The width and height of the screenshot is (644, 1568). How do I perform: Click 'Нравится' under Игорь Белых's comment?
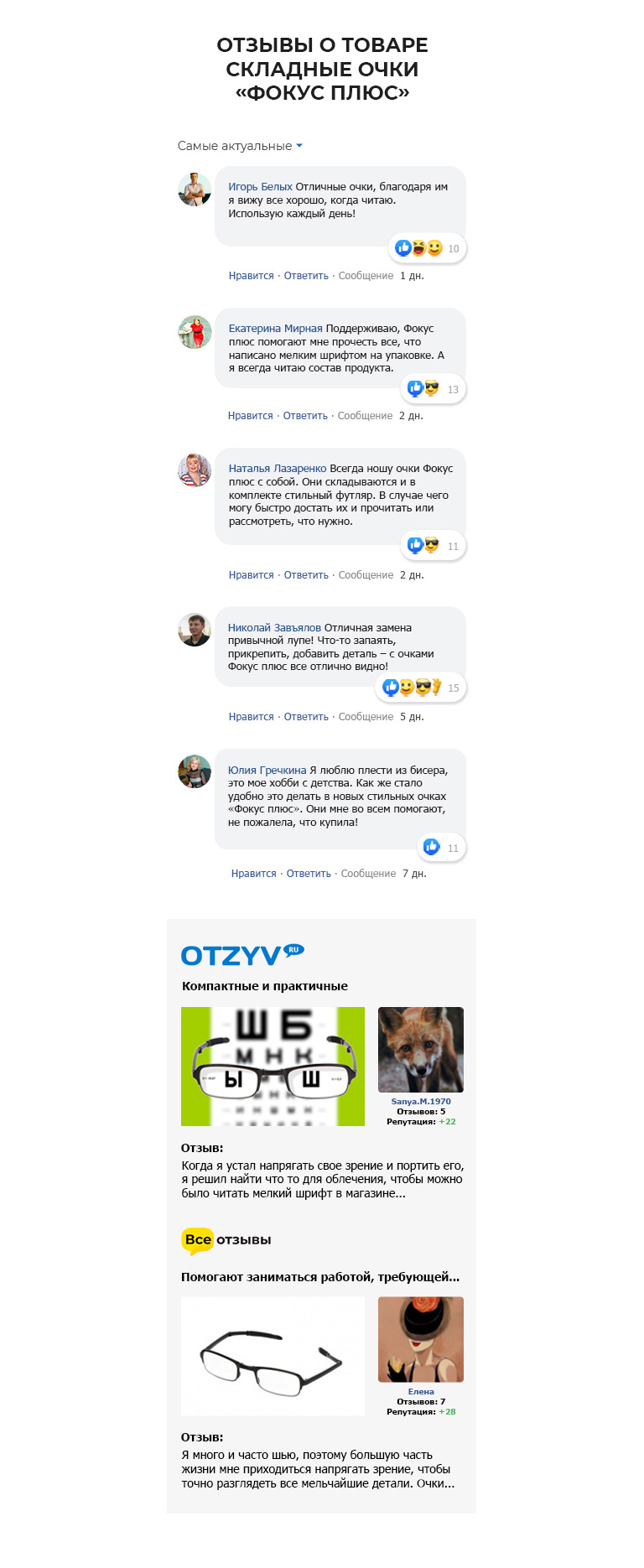click(252, 276)
